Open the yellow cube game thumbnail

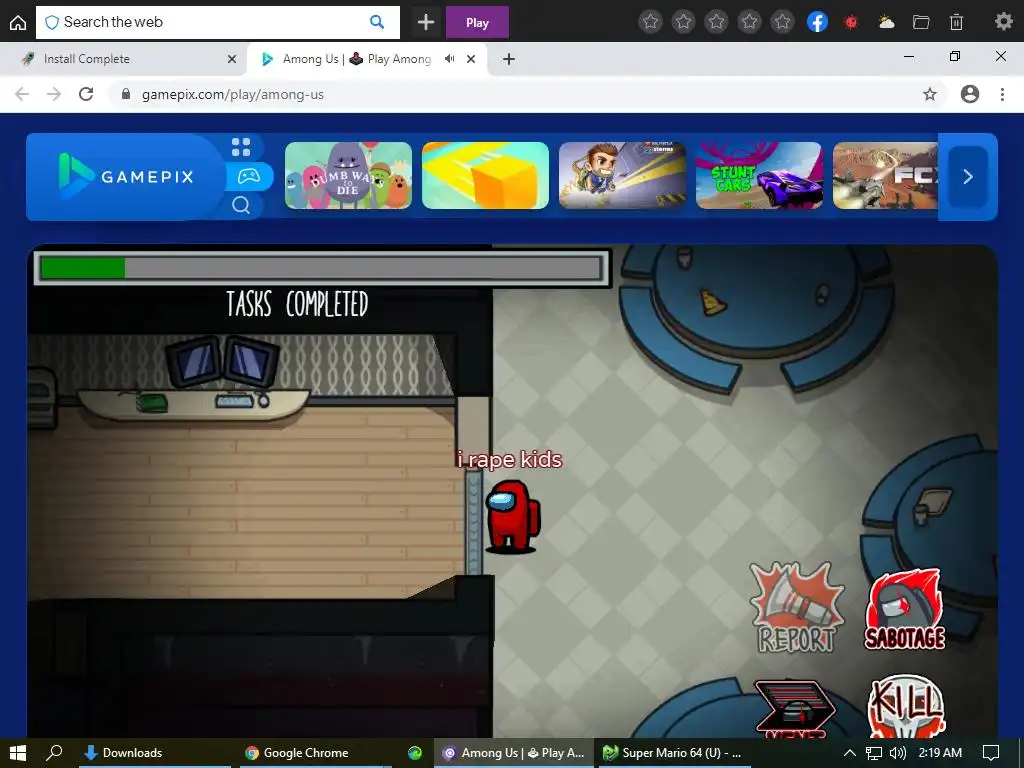(485, 176)
